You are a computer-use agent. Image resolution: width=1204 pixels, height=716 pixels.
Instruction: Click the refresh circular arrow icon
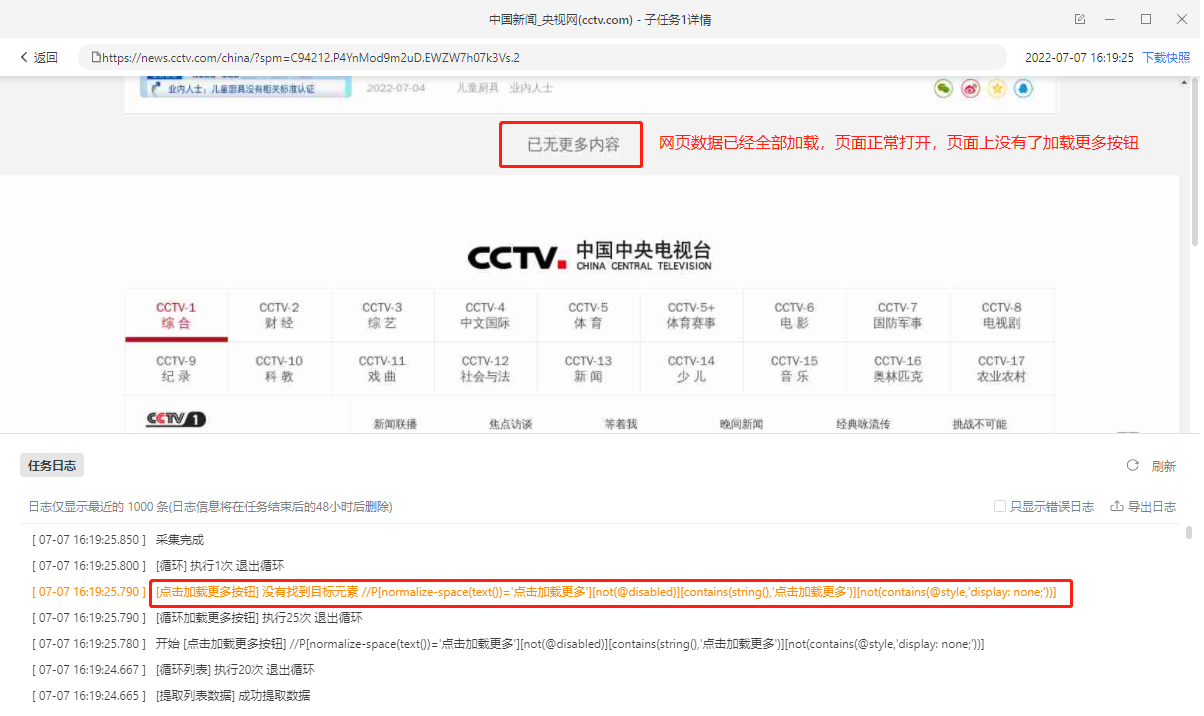tap(1133, 465)
